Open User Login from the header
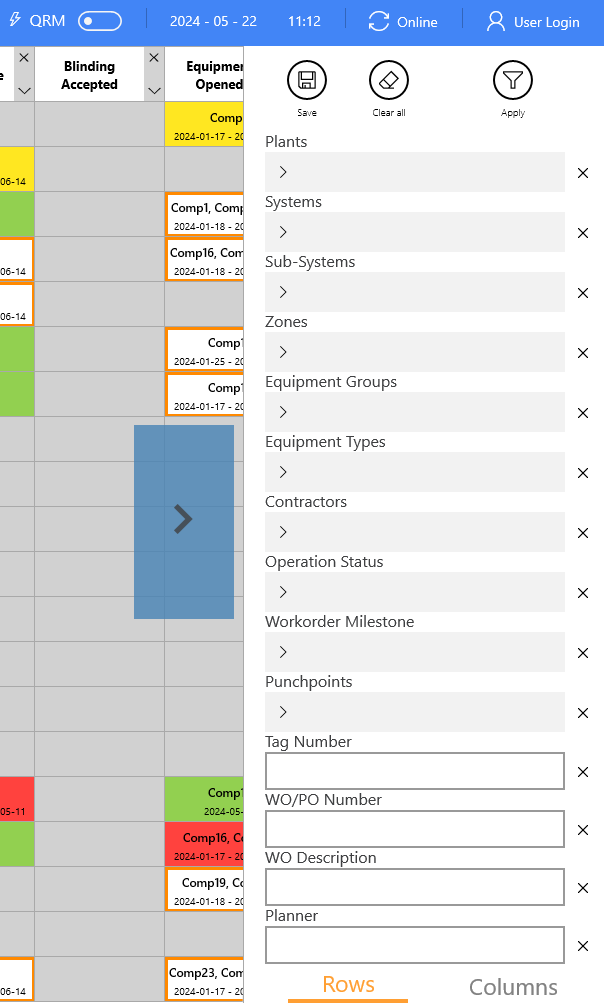Screen dimensions: 604x1003 (x=534, y=22)
